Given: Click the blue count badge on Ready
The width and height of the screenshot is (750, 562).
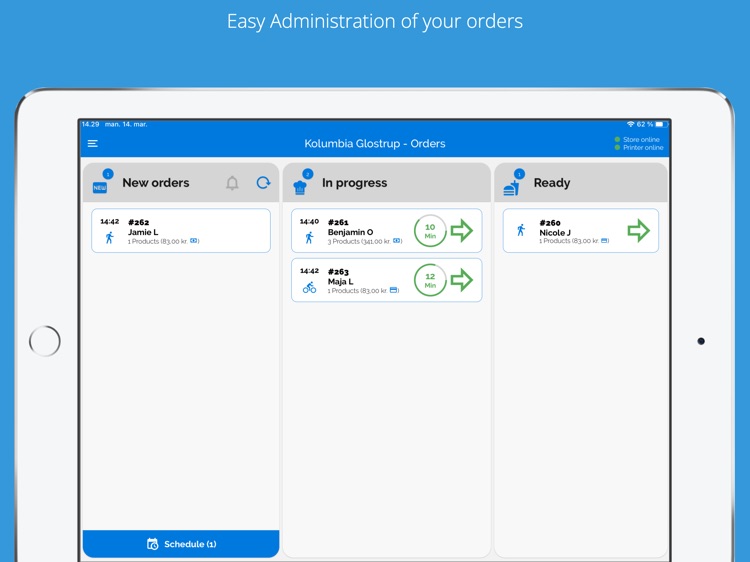Looking at the screenshot, I should pos(519,174).
